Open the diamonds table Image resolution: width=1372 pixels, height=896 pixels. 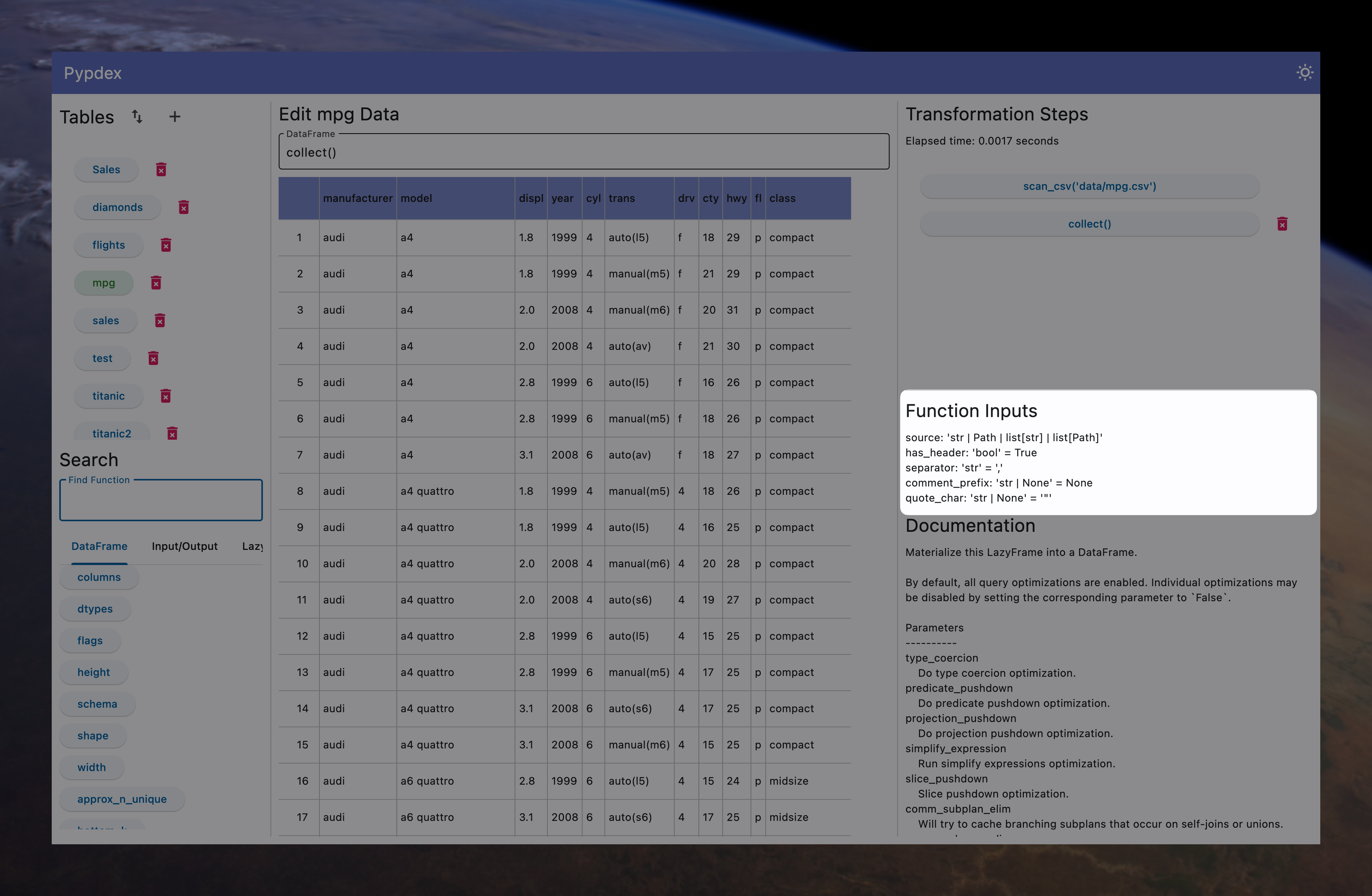[x=117, y=208]
